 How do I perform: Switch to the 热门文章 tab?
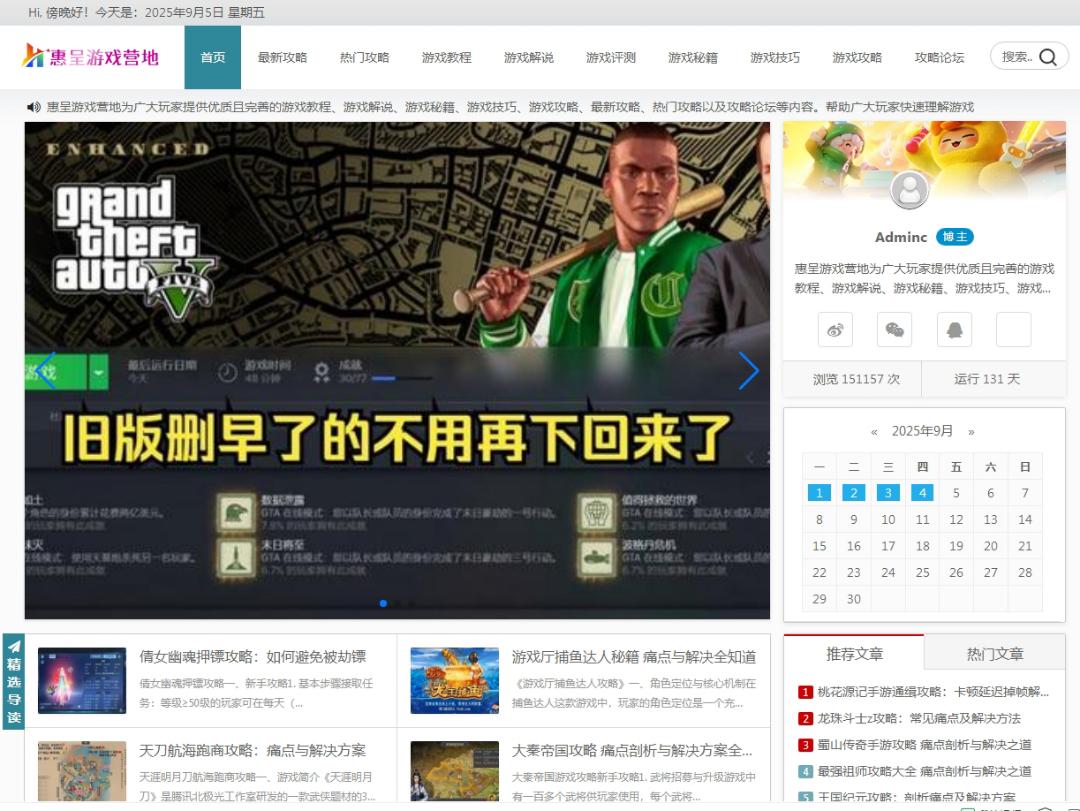pos(995,654)
